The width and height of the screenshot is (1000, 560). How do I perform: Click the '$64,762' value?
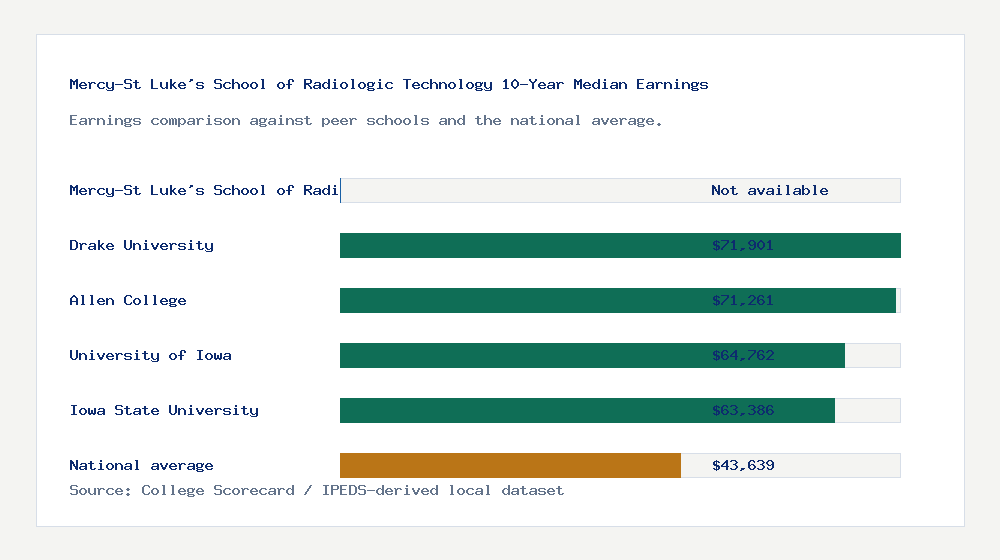click(743, 355)
